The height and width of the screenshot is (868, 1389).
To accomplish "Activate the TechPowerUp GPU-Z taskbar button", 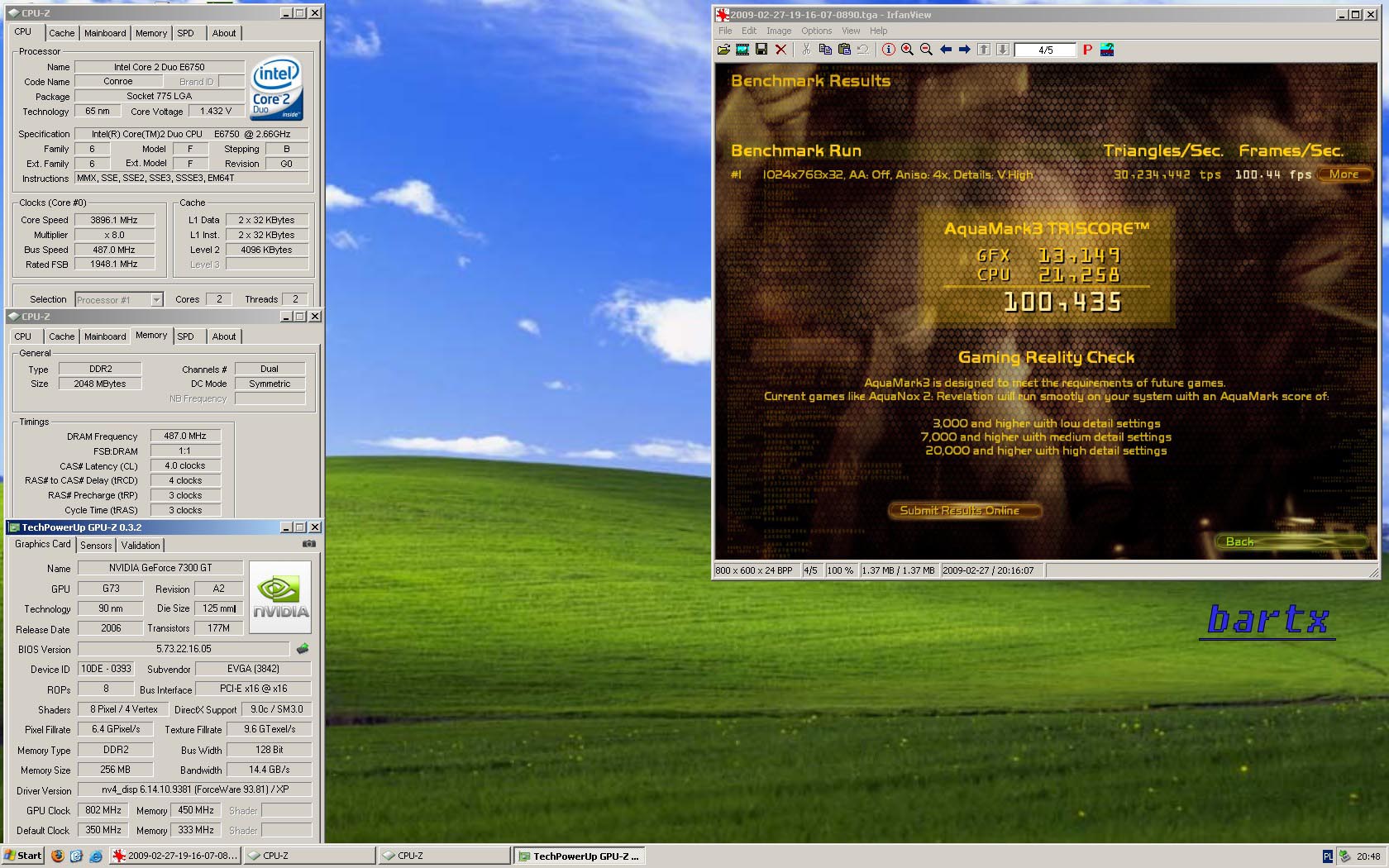I will pyautogui.click(x=579, y=856).
